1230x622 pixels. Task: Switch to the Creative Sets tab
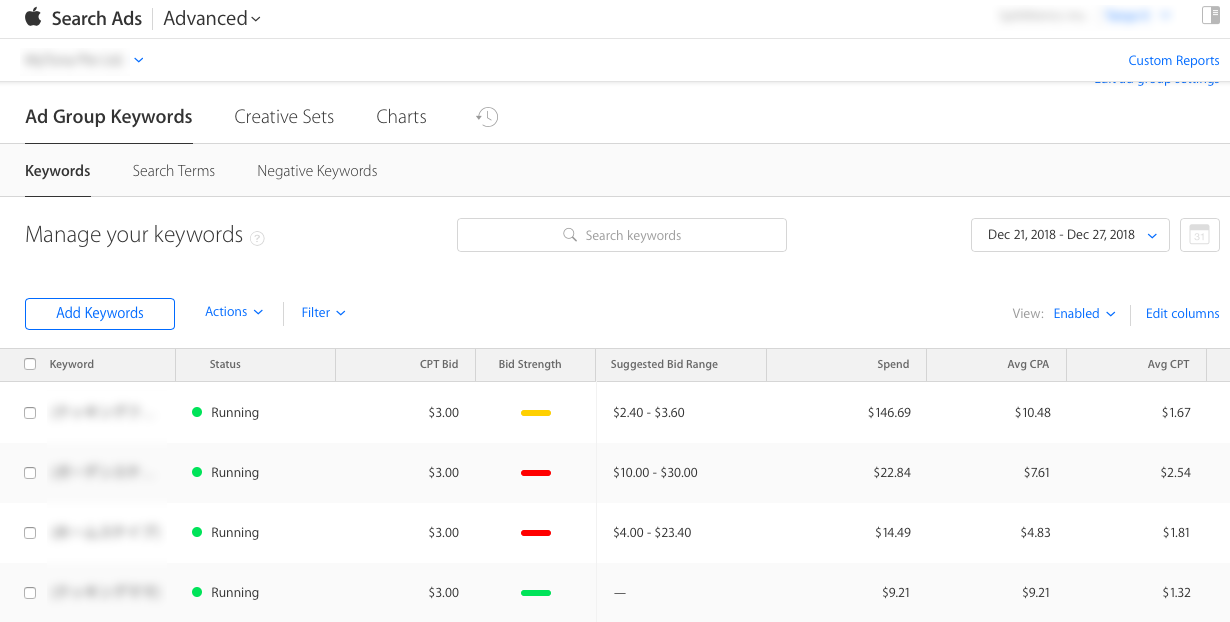click(284, 117)
